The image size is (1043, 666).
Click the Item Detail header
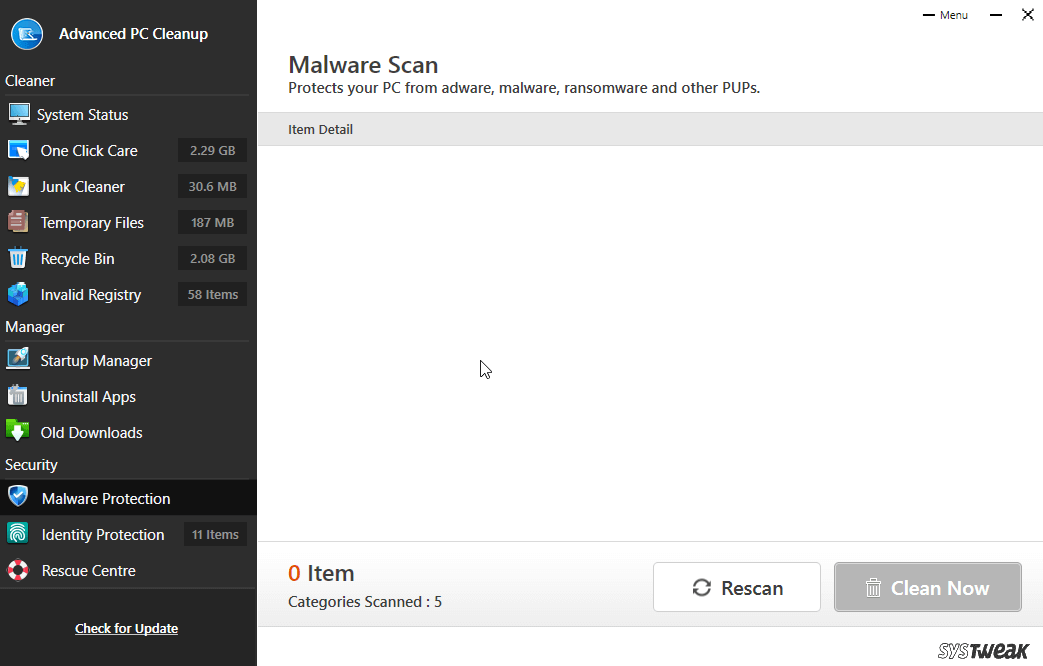pos(320,129)
